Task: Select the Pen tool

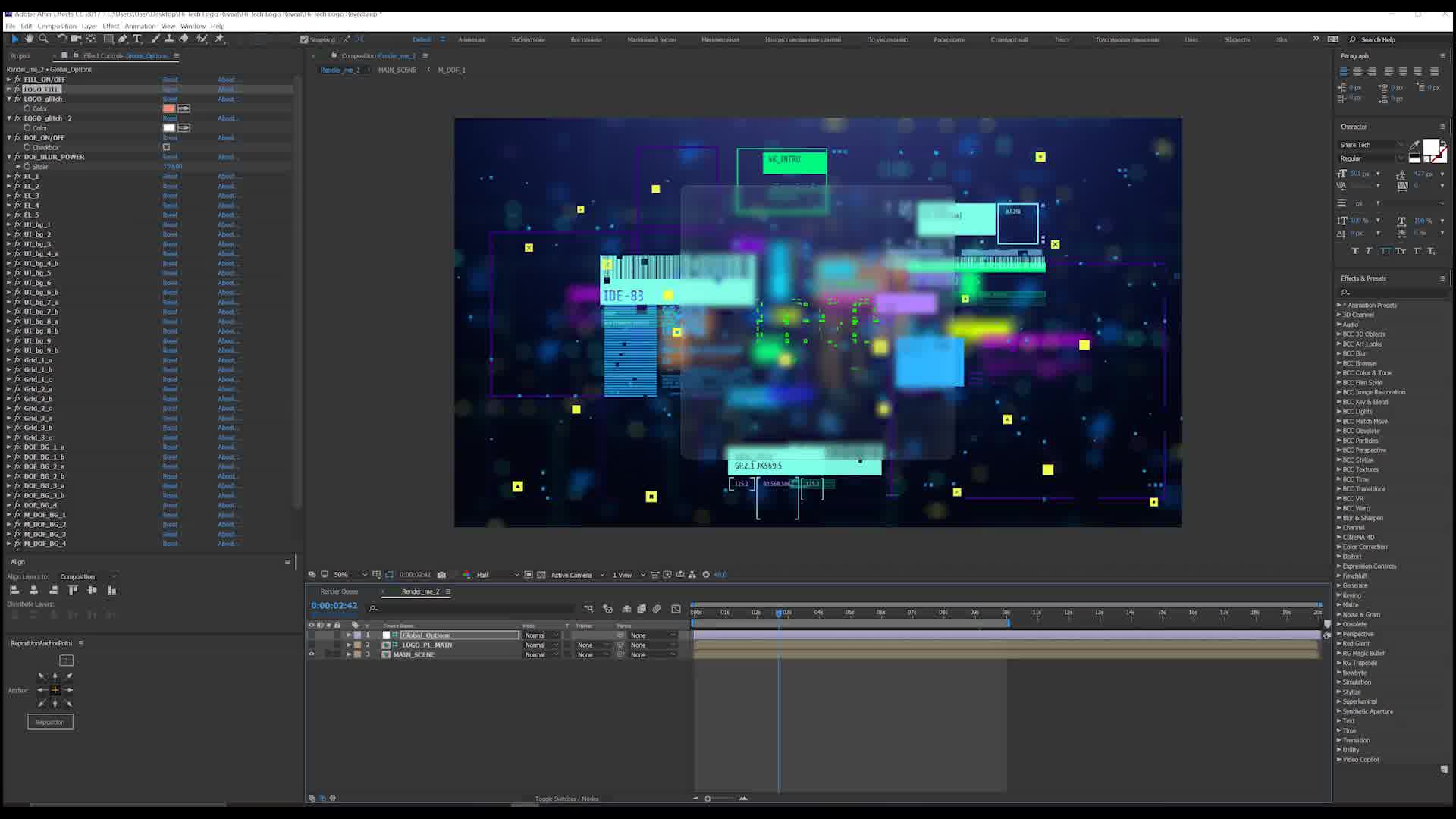Action: (123, 39)
